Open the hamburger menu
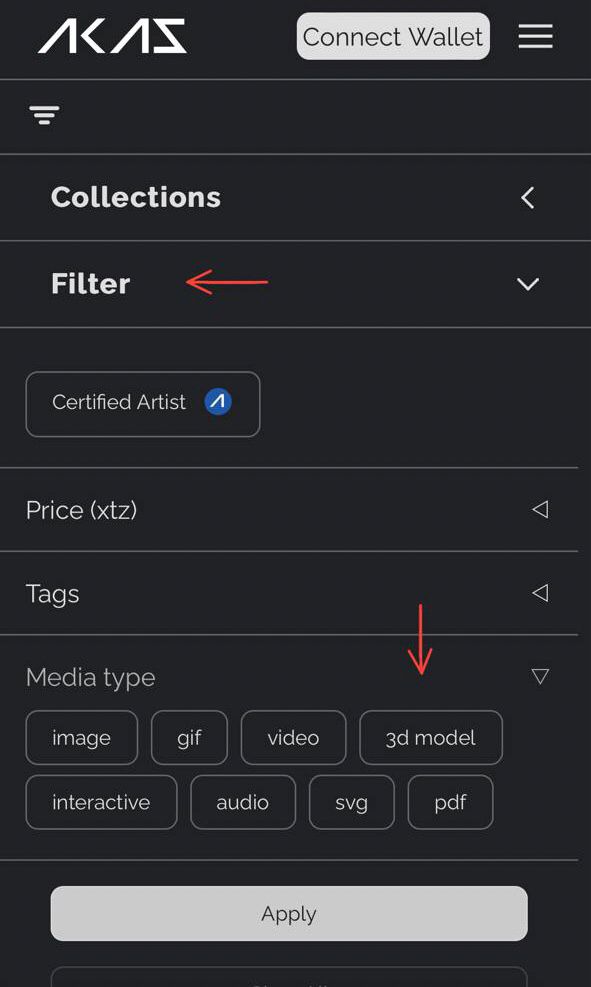 536,37
